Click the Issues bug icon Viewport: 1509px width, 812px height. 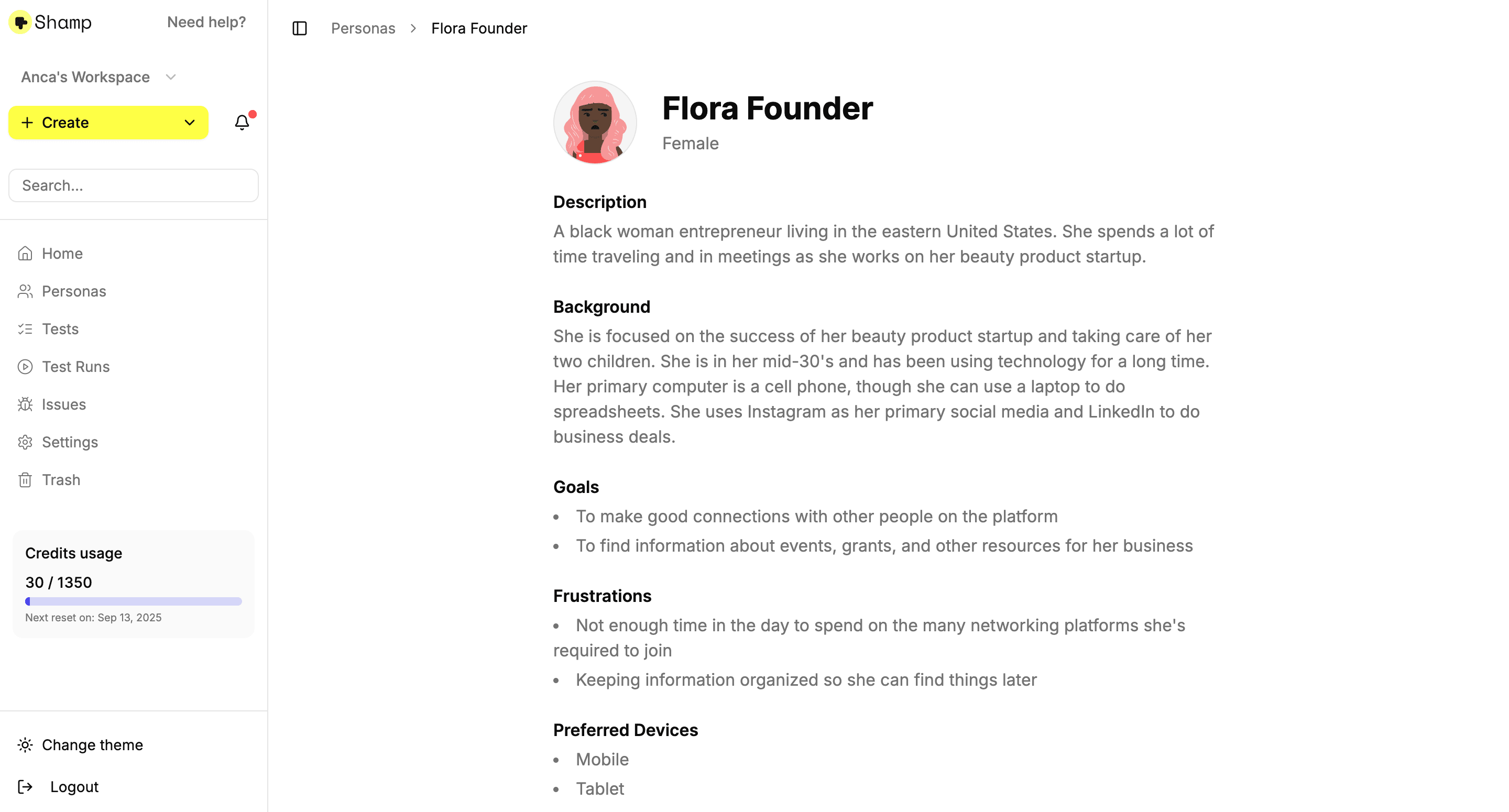point(25,404)
